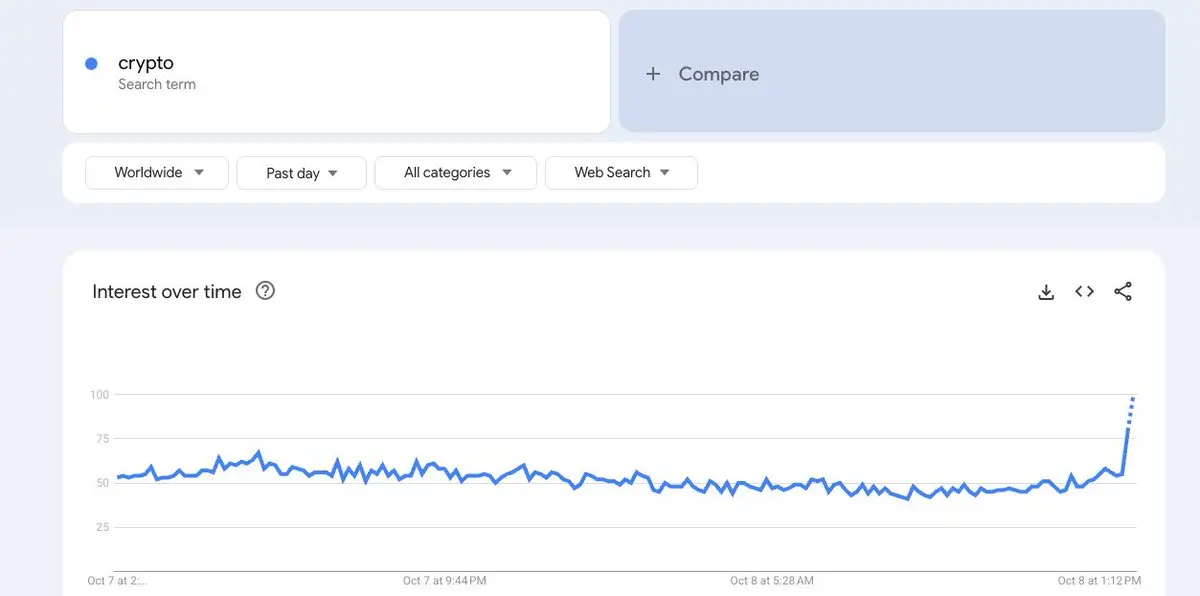The width and height of the screenshot is (1200, 596).
Task: Select the Oct 8 at 5:28 AM axis label
Action: [772, 580]
